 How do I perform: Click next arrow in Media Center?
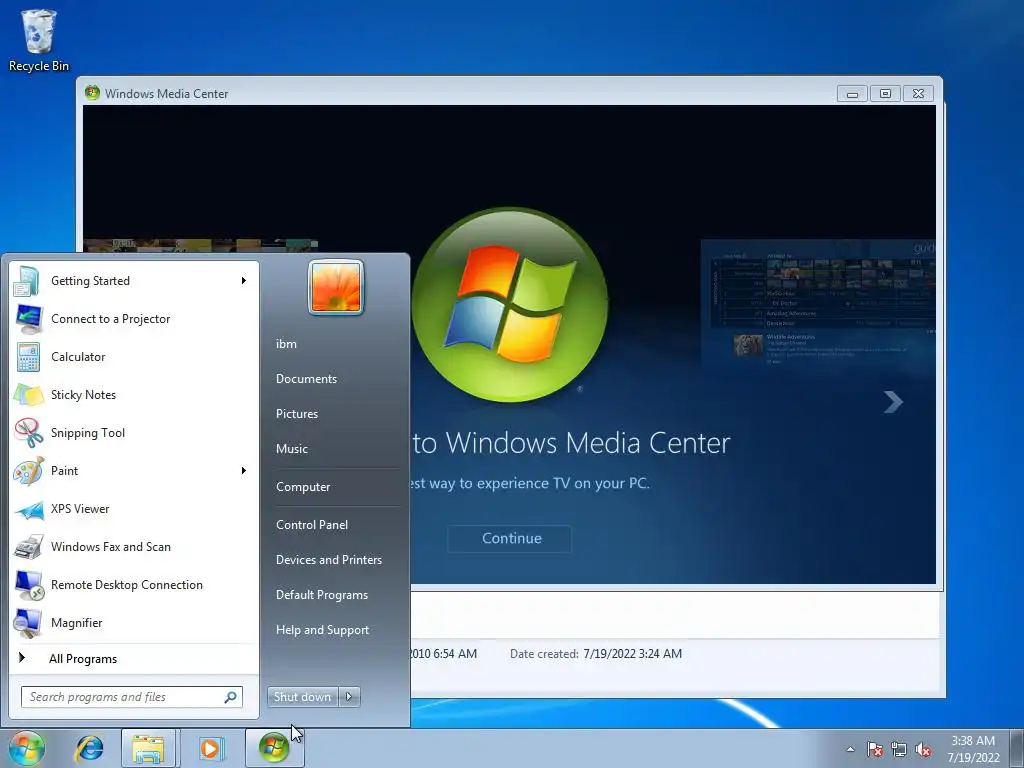pyautogui.click(x=893, y=402)
